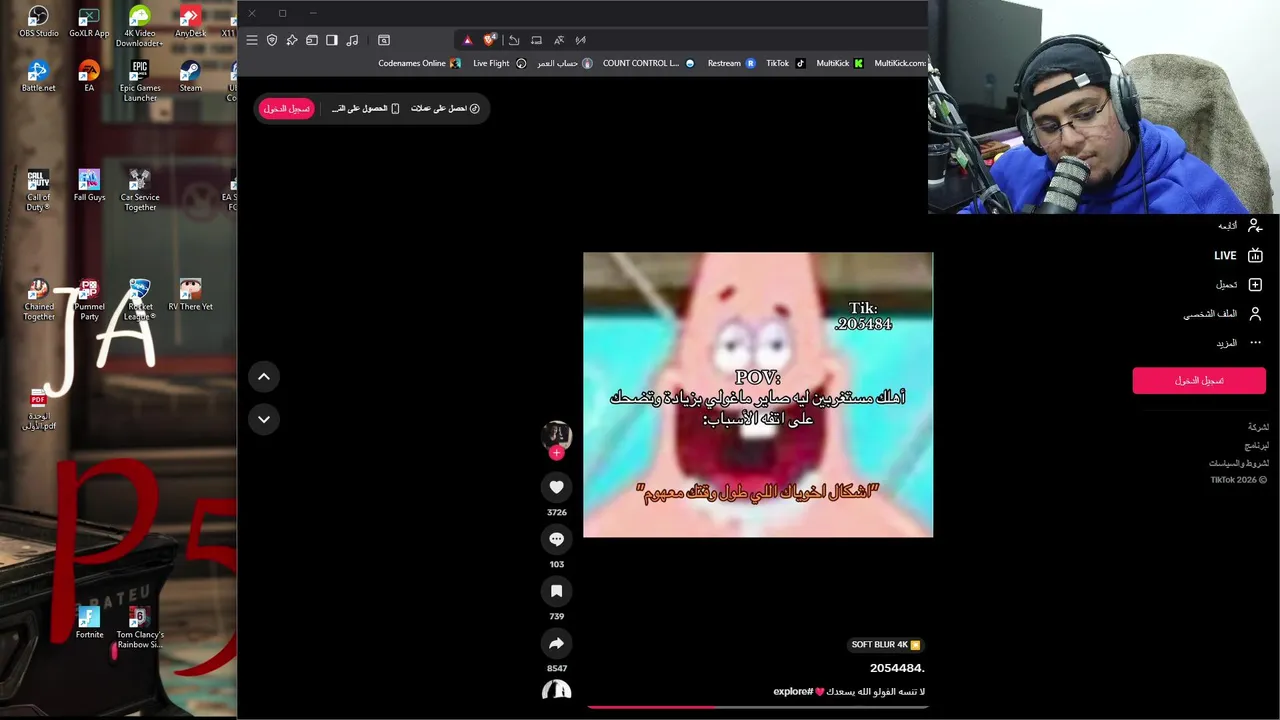Open Following feed in TikTok sidebar

[1239, 226]
